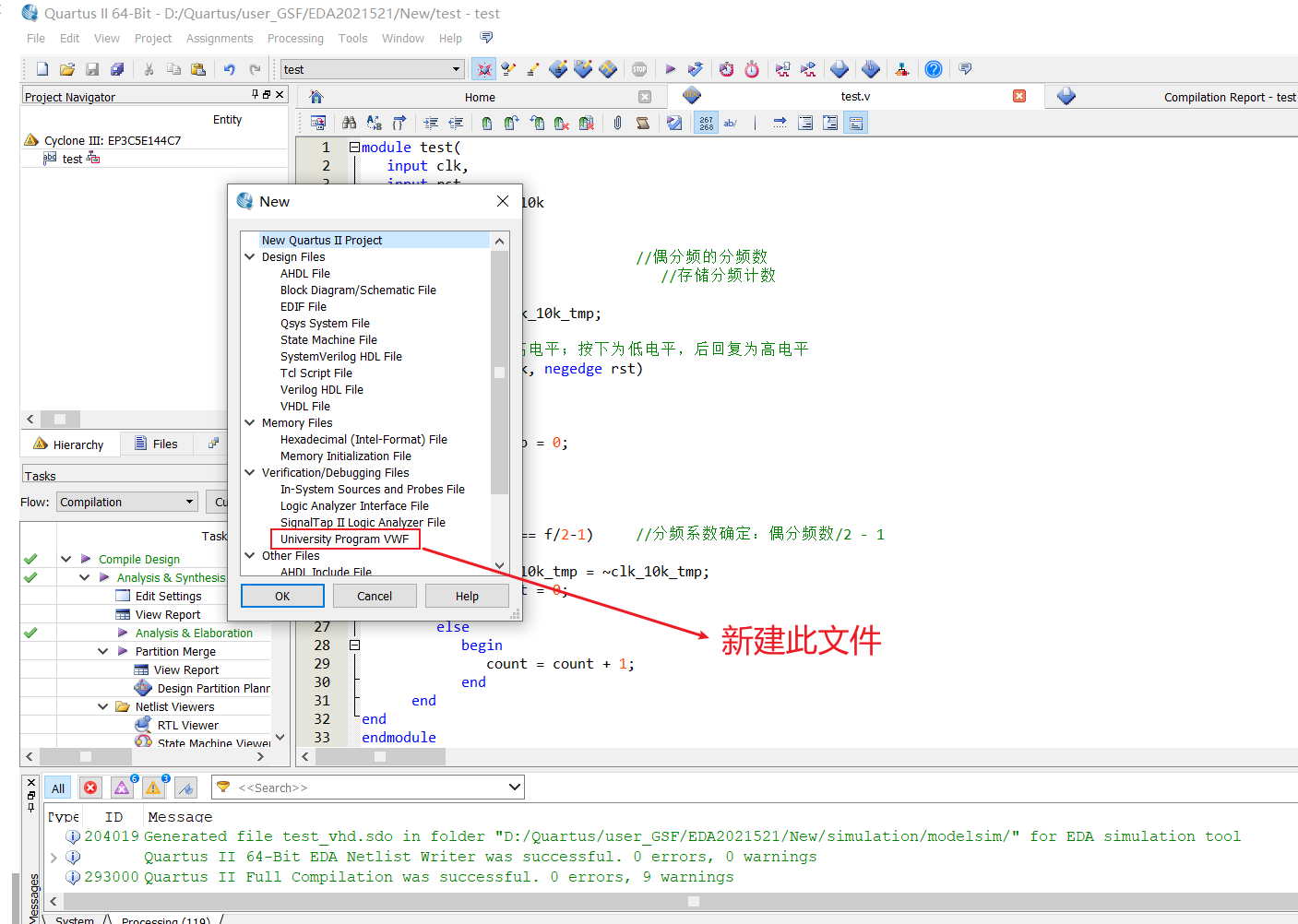
Task: Collapse the Netlist Viewers folder
Action: (102, 706)
